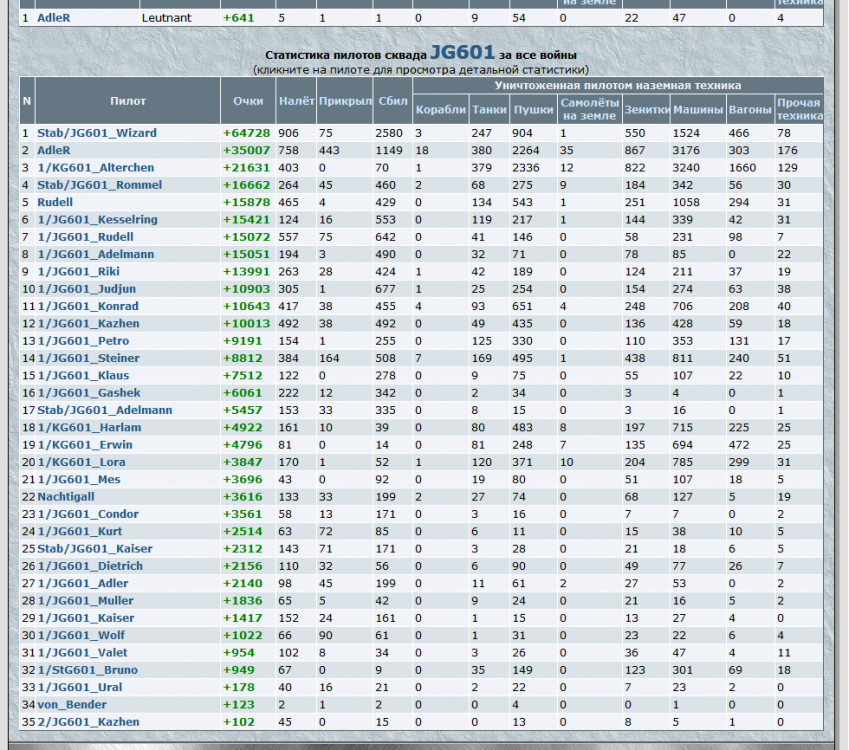The image size is (849, 750).
Task: Select the Сбил value 2580
Action: [389, 133]
